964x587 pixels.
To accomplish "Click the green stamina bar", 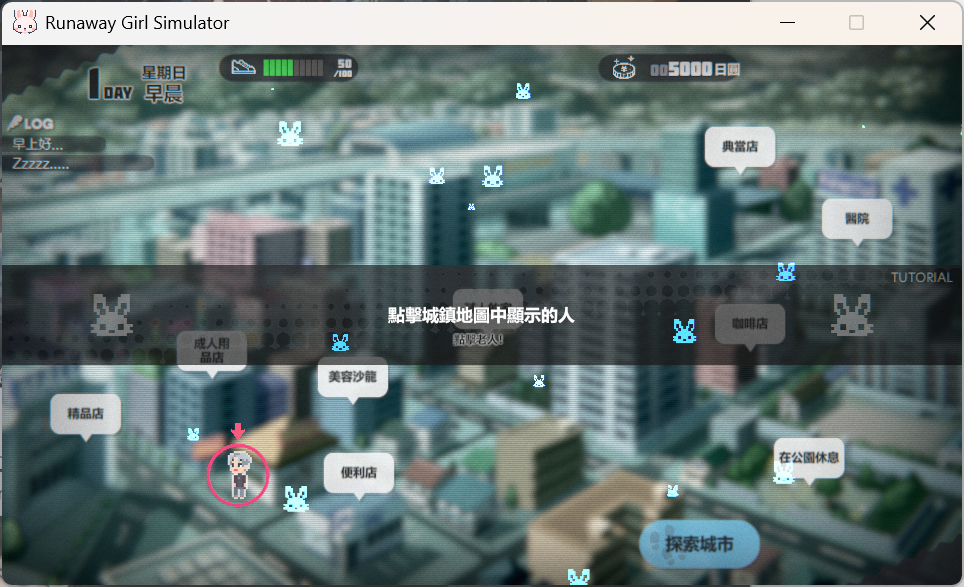I will 293,68.
